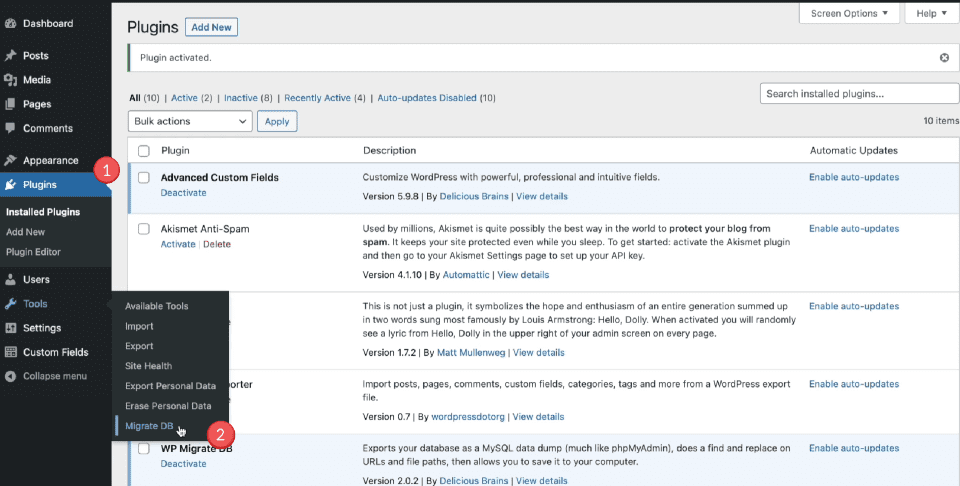Toggle the select-all checkbox in table header
This screenshot has height=486, width=960.
(x=143, y=151)
